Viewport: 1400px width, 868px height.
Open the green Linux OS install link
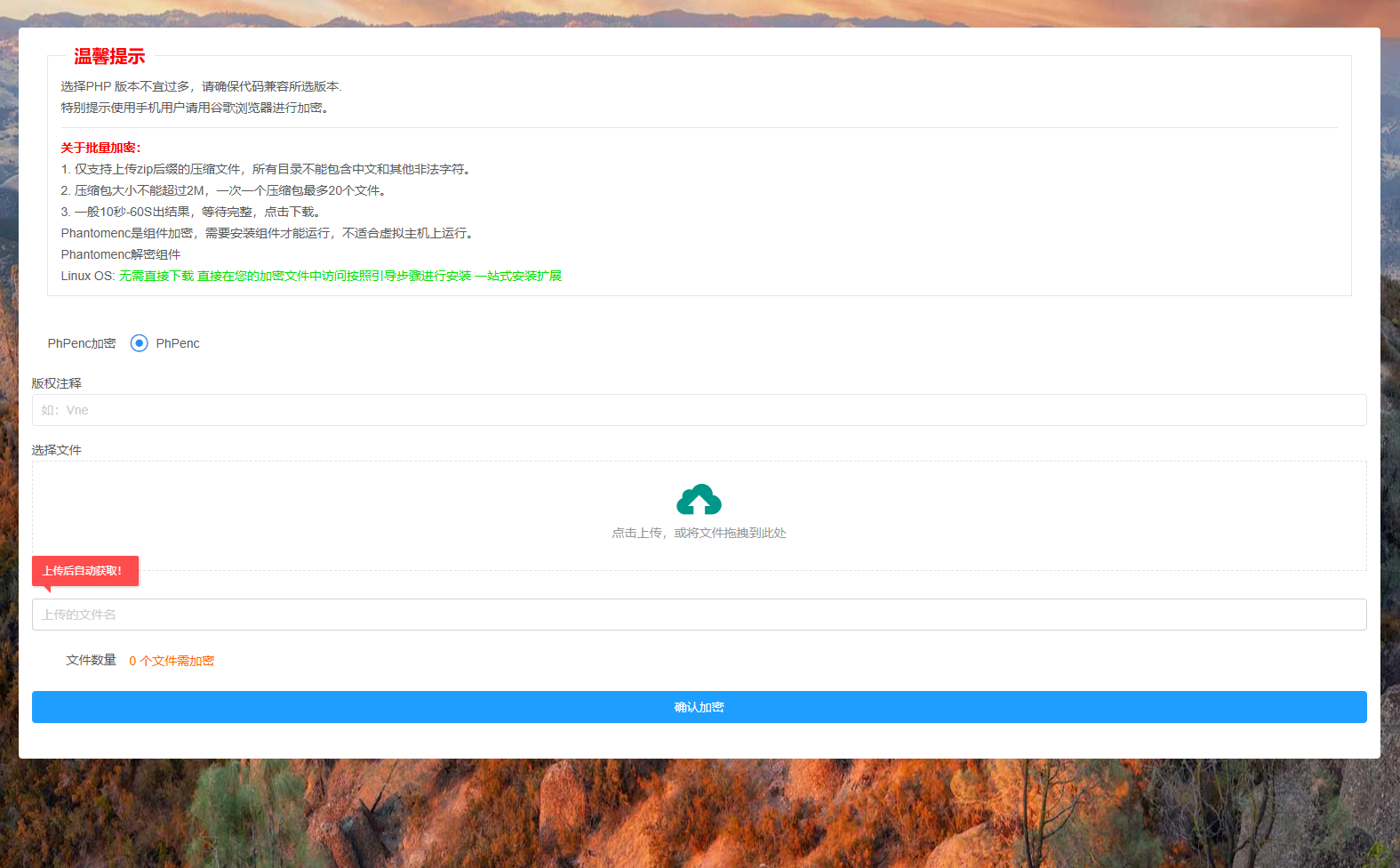pos(340,276)
